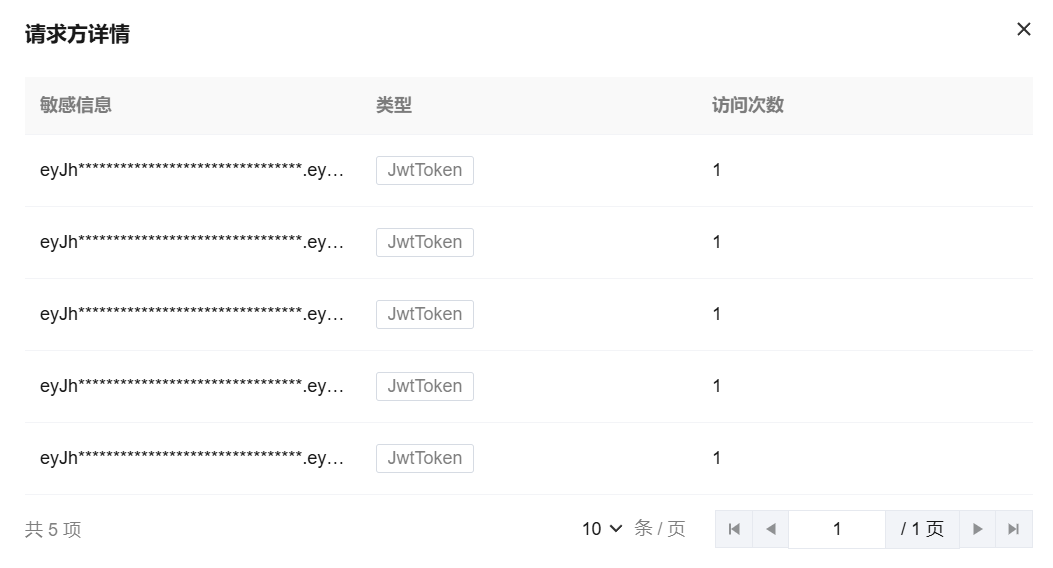This screenshot has height=568, width=1053.
Task: Click the second row visit count value
Action: coord(717,242)
